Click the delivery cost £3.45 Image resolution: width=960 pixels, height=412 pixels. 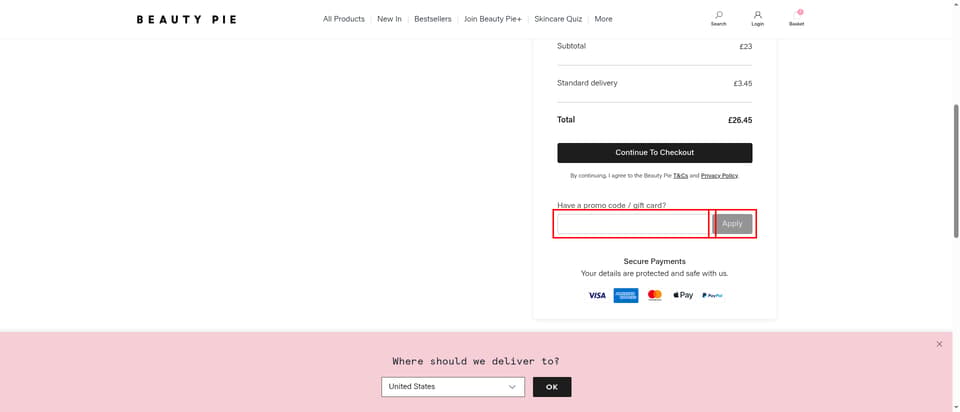(743, 83)
